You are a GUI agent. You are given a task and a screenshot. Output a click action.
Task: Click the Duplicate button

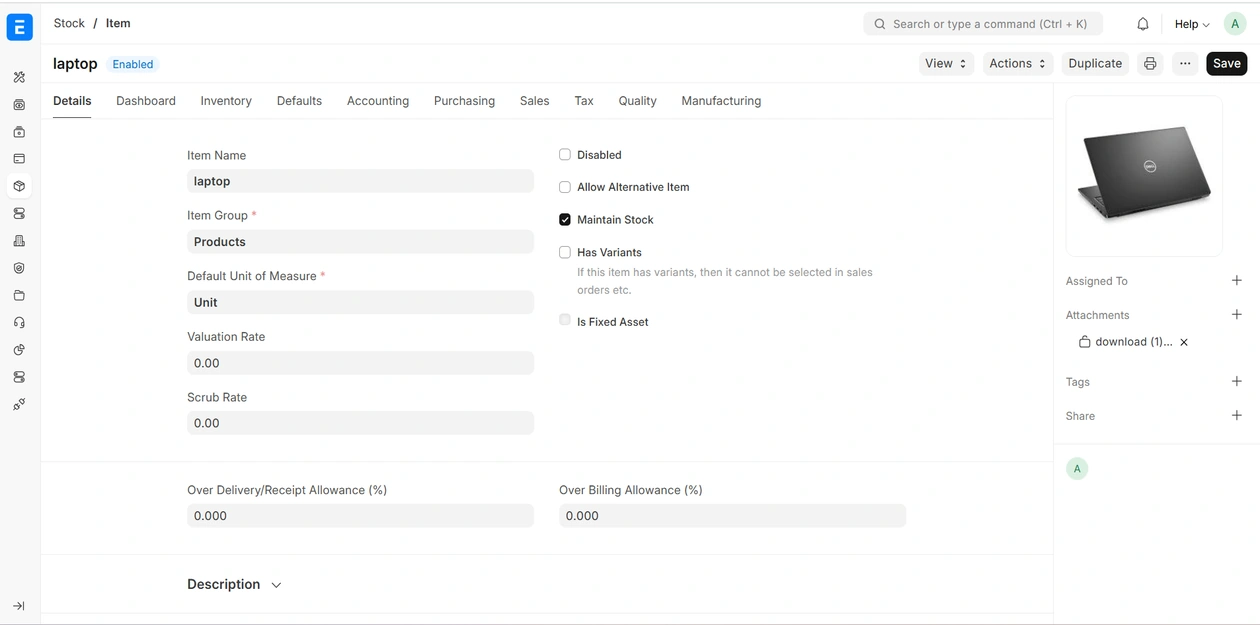tap(1095, 64)
